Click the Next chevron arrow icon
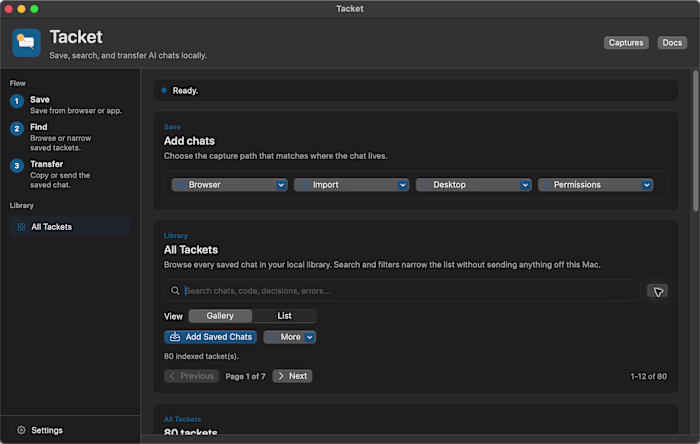Image resolution: width=700 pixels, height=444 pixels. click(281, 376)
